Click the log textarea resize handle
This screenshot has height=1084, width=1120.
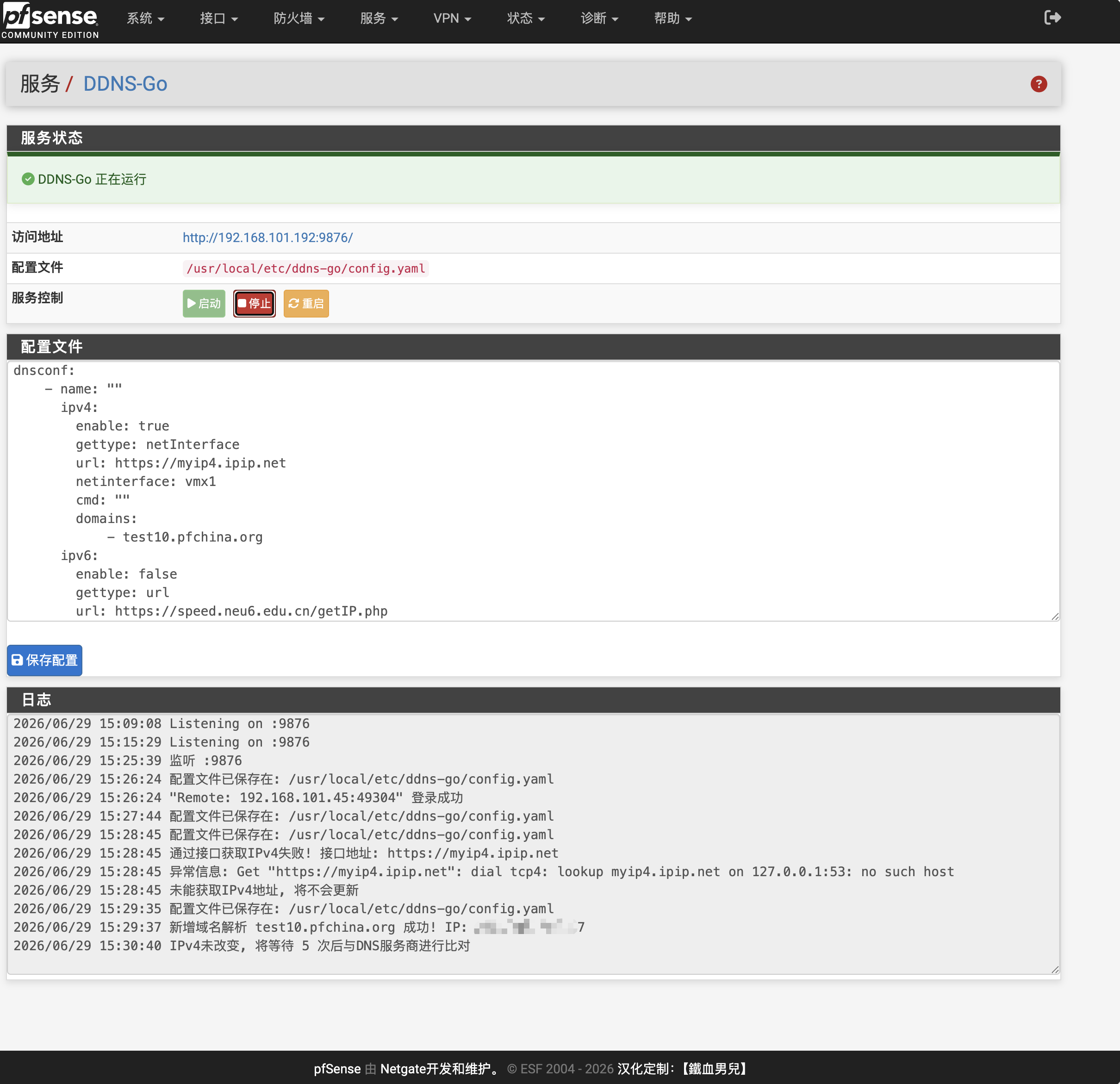click(x=1055, y=969)
